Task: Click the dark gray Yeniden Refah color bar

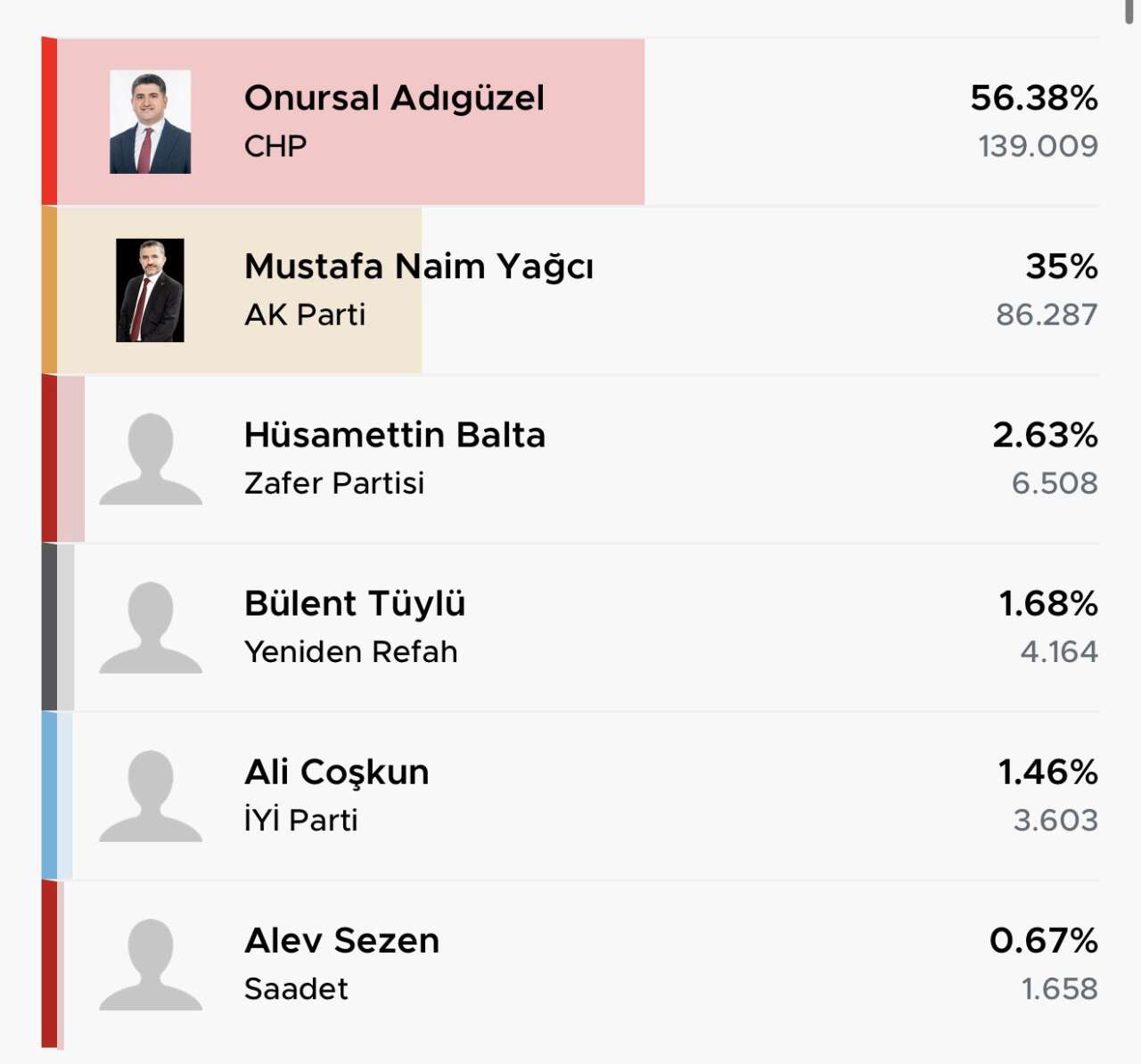Action: click(49, 627)
